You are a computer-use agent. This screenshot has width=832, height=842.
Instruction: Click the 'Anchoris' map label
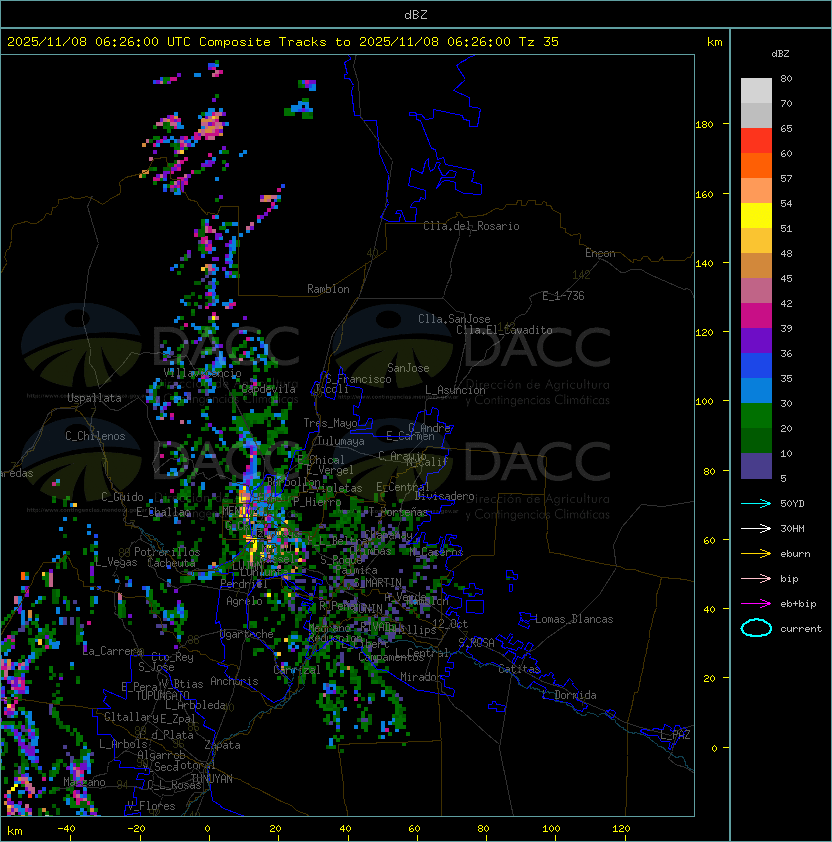[234, 681]
